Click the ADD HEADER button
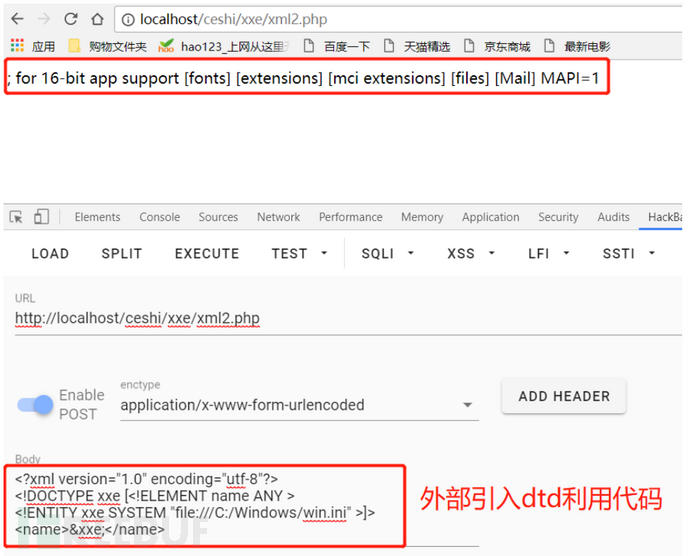The image size is (690, 556). click(564, 396)
